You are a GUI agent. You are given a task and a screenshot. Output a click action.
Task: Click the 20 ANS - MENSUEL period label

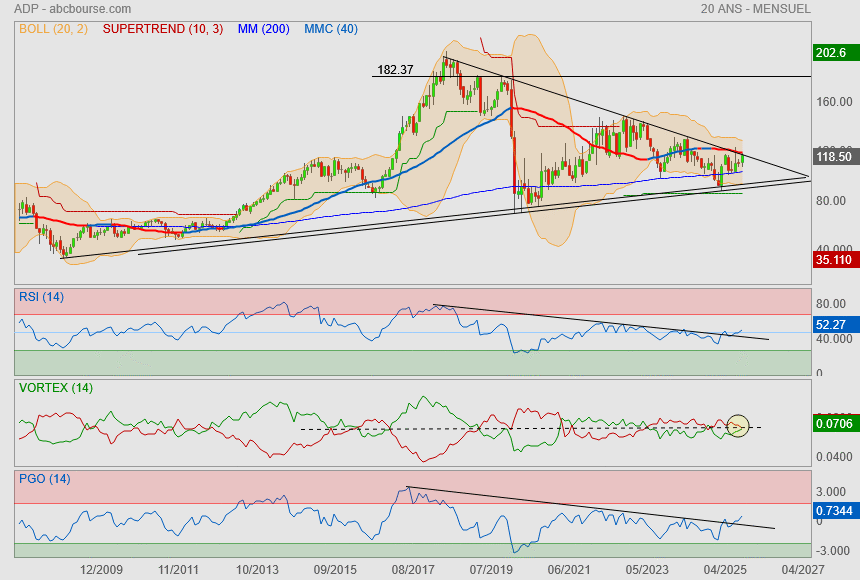click(756, 9)
